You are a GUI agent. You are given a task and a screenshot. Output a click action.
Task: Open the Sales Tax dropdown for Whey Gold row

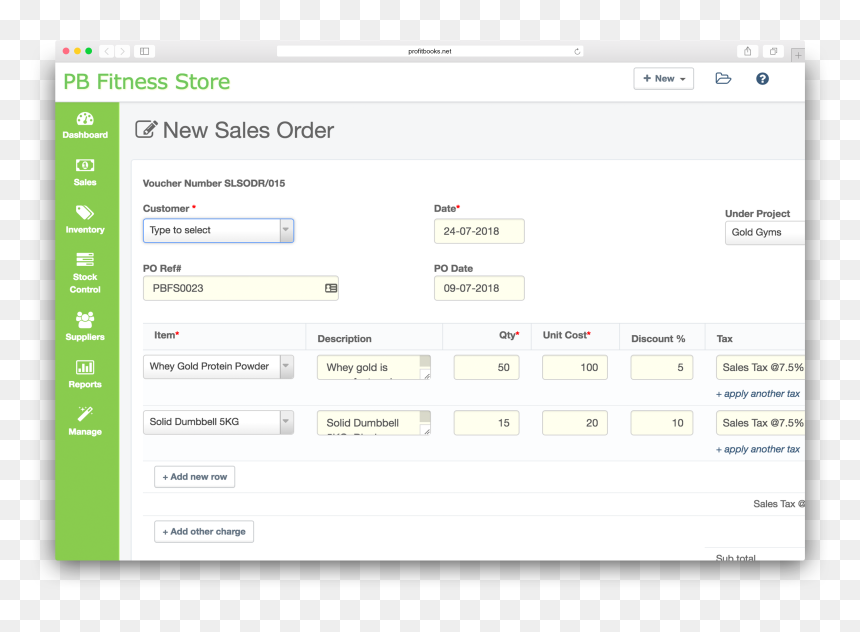760,368
